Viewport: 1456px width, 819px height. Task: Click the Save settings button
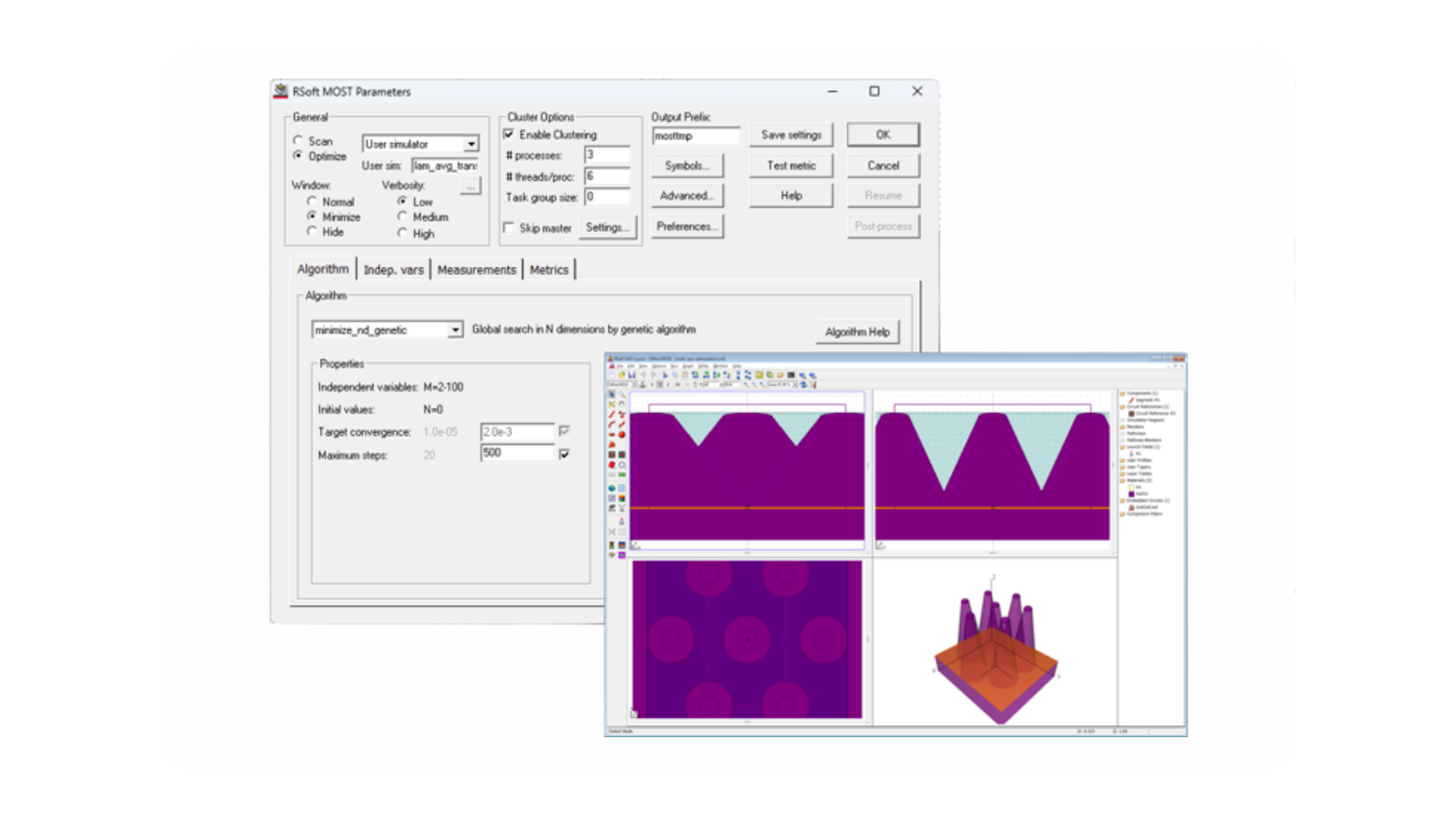(791, 135)
